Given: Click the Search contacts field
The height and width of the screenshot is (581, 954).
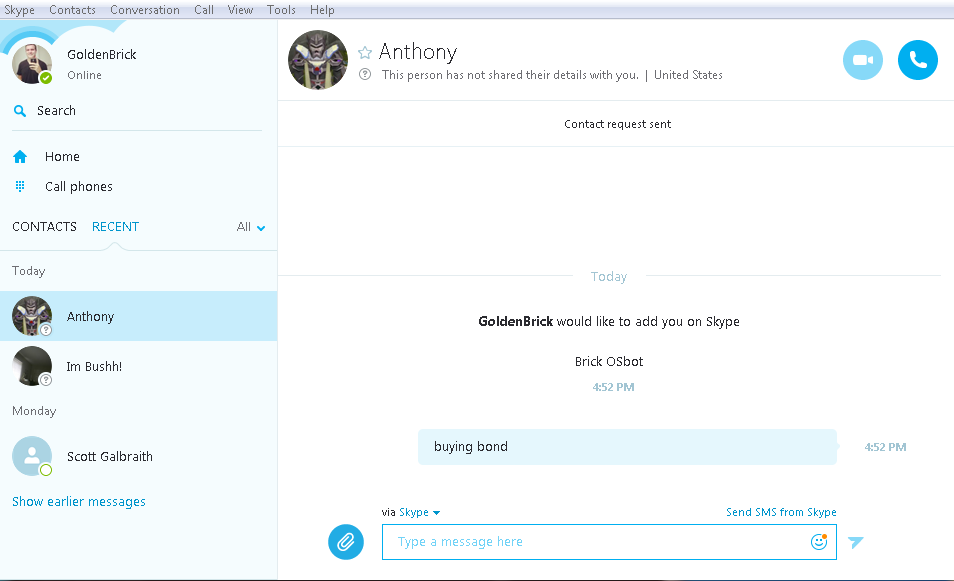Looking at the screenshot, I should click(x=137, y=111).
